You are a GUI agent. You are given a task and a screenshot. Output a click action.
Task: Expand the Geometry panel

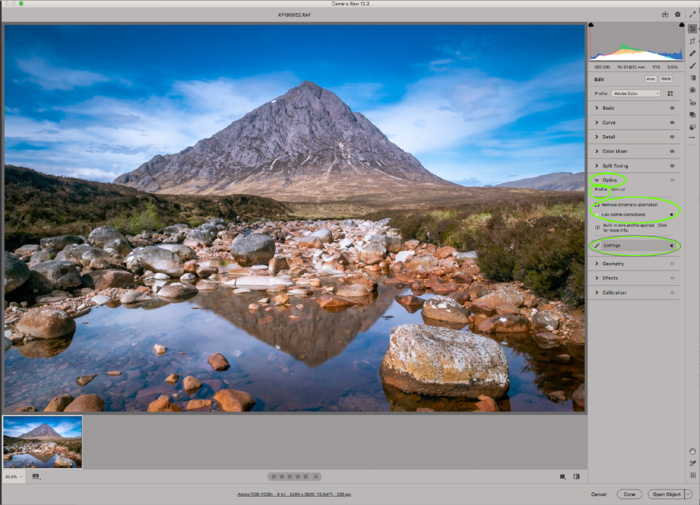pos(613,263)
